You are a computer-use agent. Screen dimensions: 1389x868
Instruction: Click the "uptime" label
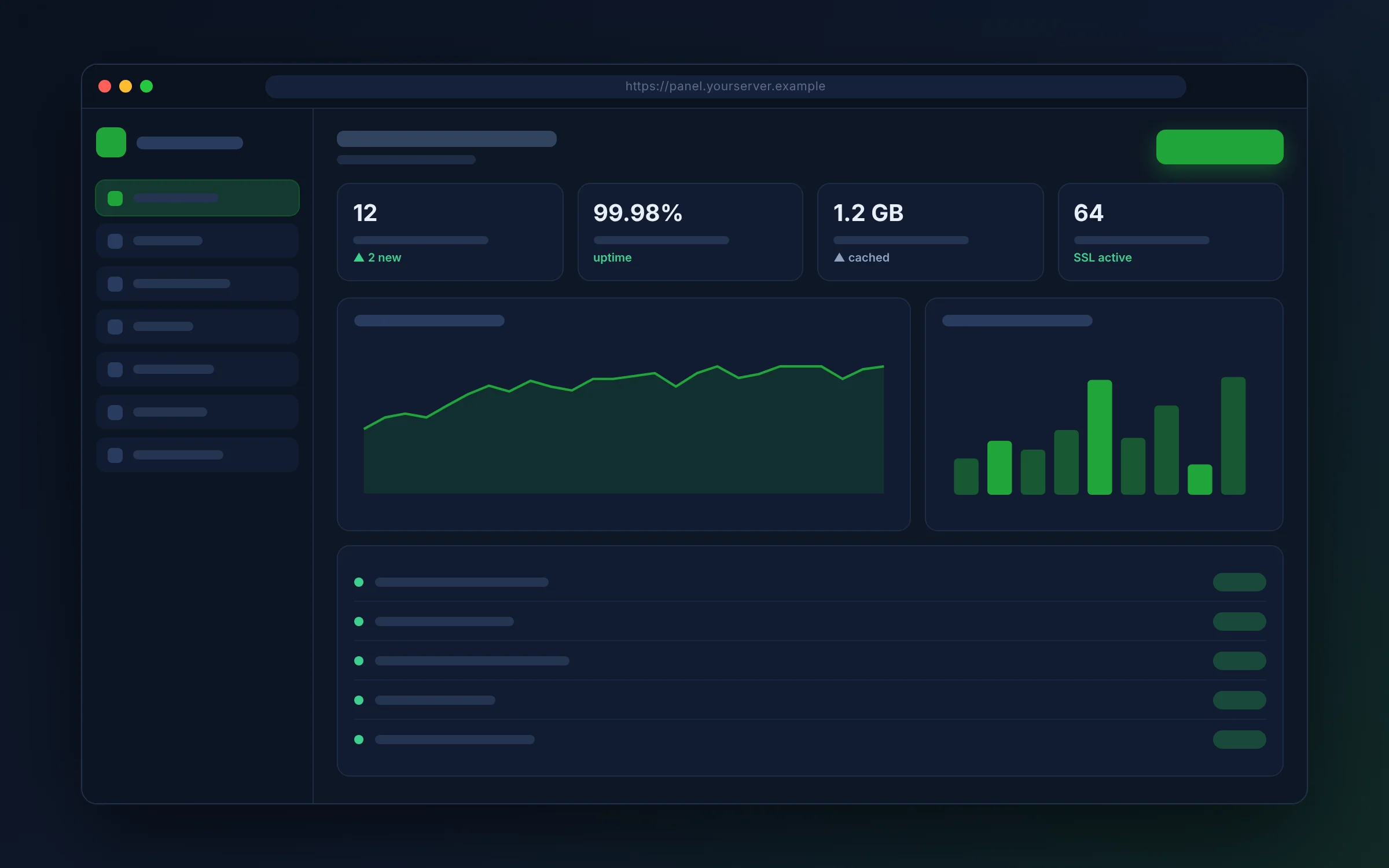612,258
